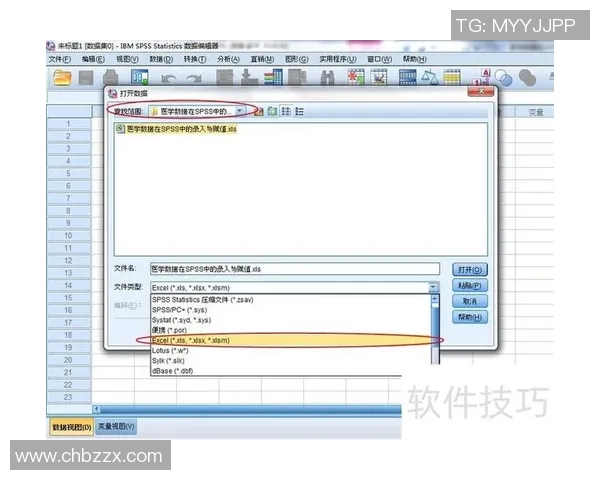Choose 便携 (*.por) option
Viewport: 600px width, 480px height.
click(x=291, y=330)
